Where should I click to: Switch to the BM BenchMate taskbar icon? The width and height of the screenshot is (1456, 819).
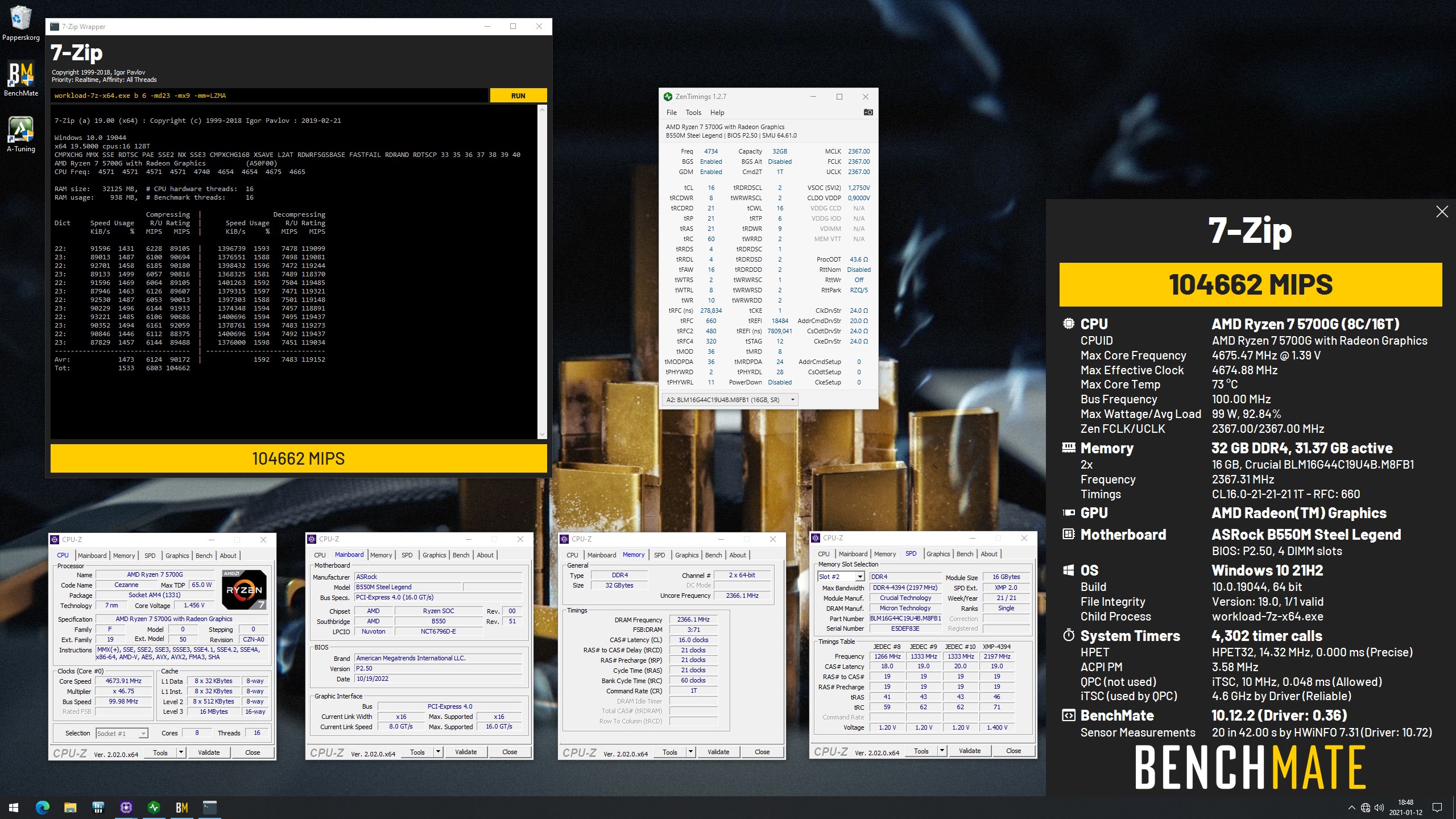[x=181, y=807]
